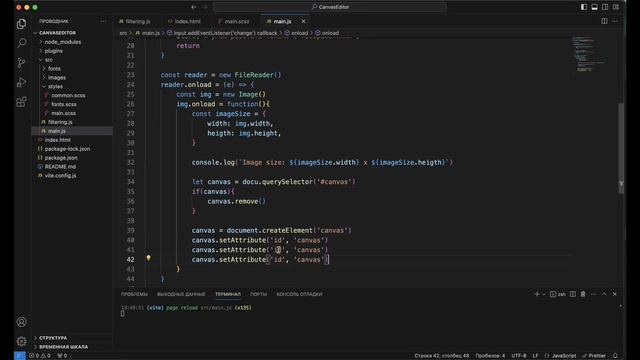Image resolution: width=640 pixels, height=360 pixels.
Task: Click the remote window indicator in status bar
Action: pyautogui.click(x=20, y=356)
